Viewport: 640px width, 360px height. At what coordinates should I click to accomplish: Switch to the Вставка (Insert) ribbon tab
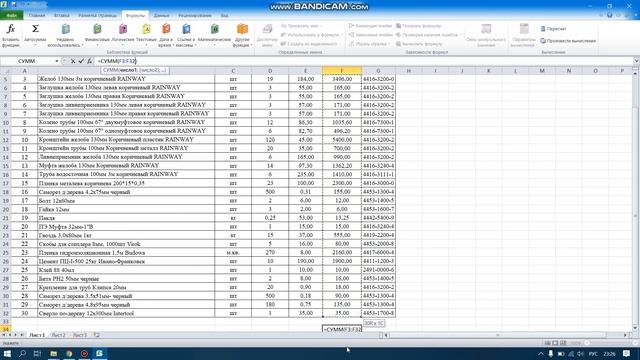(62, 16)
